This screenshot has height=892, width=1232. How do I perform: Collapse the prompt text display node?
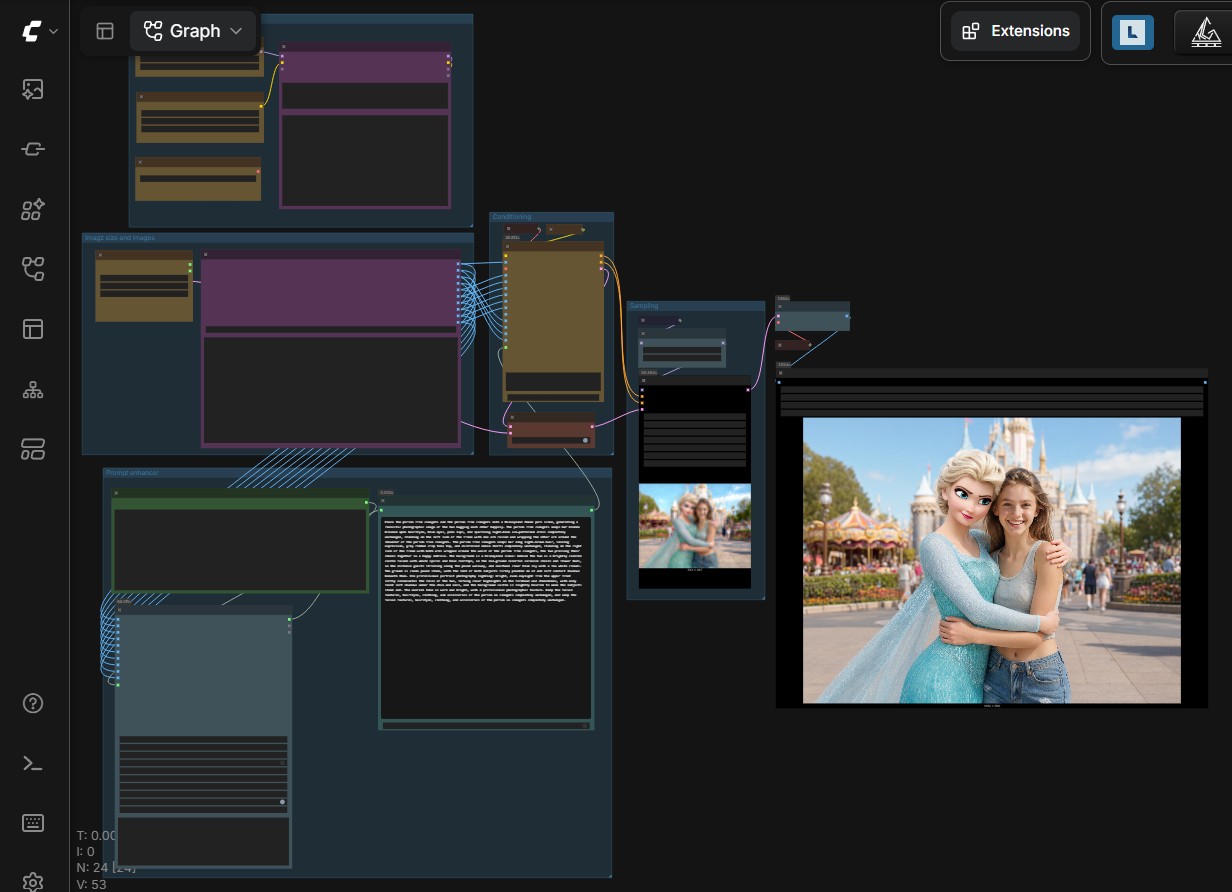[383, 500]
